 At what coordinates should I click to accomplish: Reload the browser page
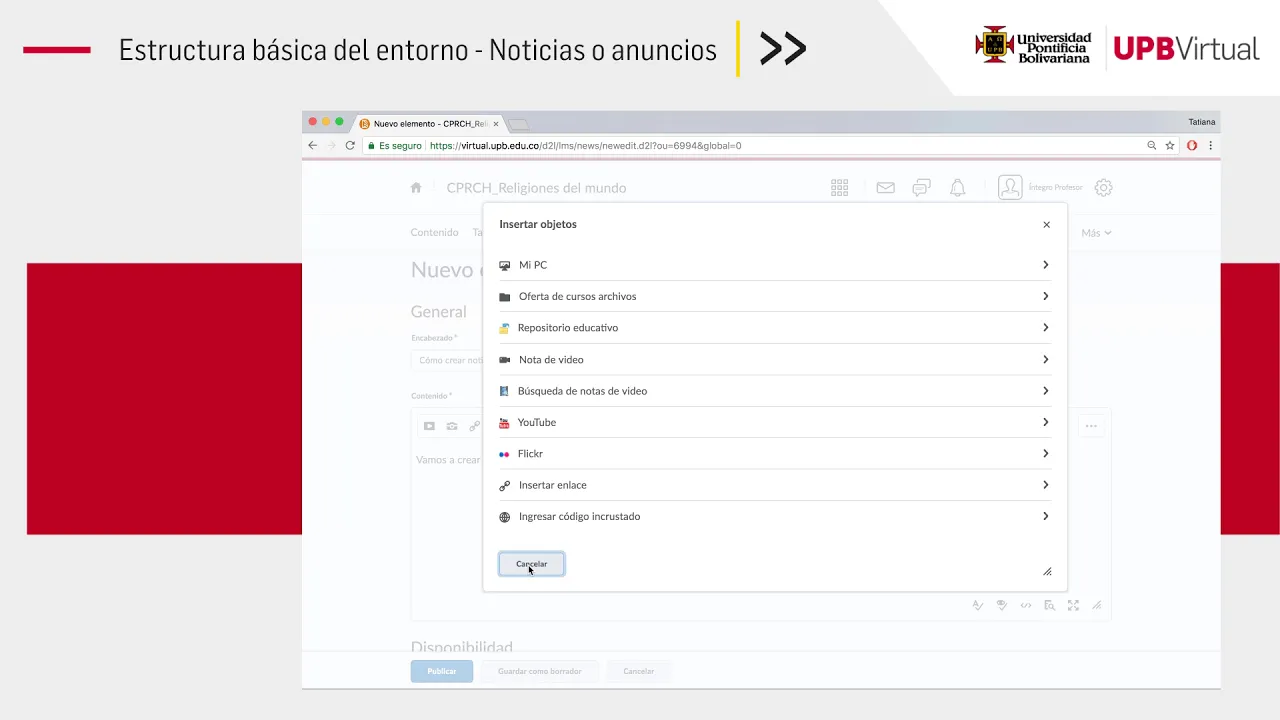350,145
